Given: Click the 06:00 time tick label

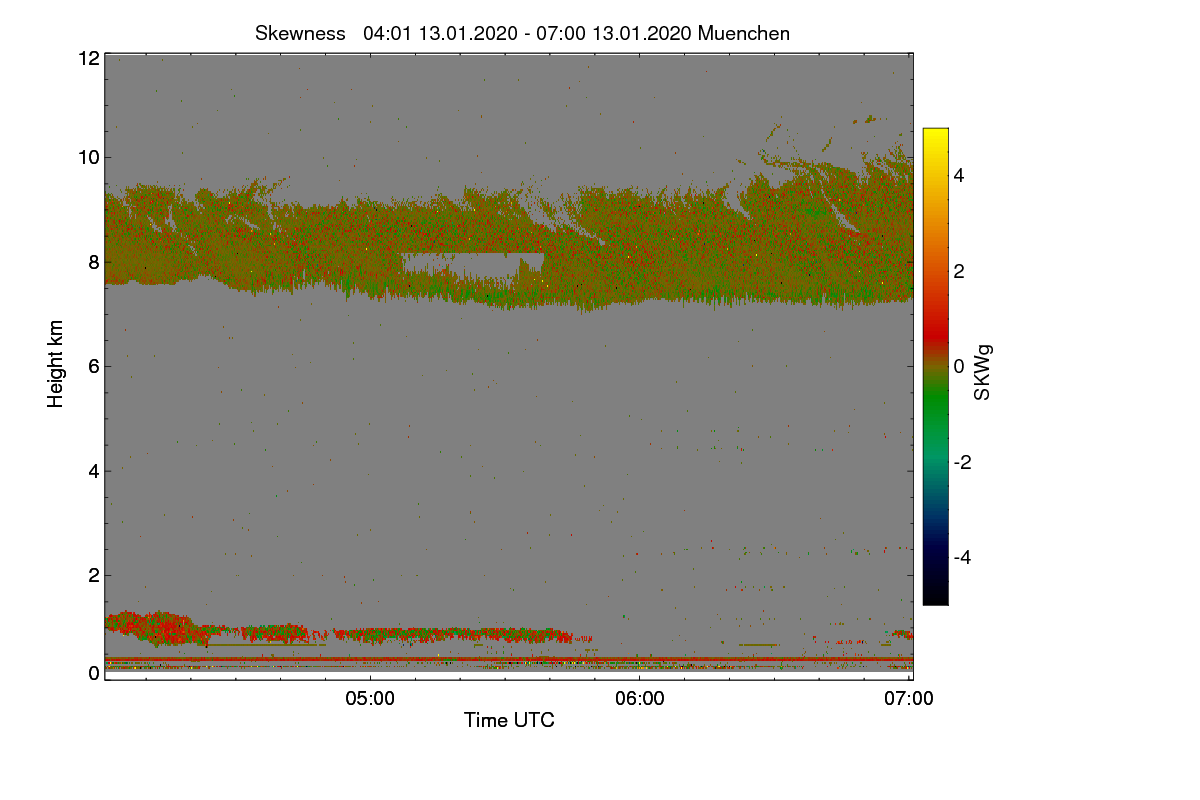Looking at the screenshot, I should (640, 699).
